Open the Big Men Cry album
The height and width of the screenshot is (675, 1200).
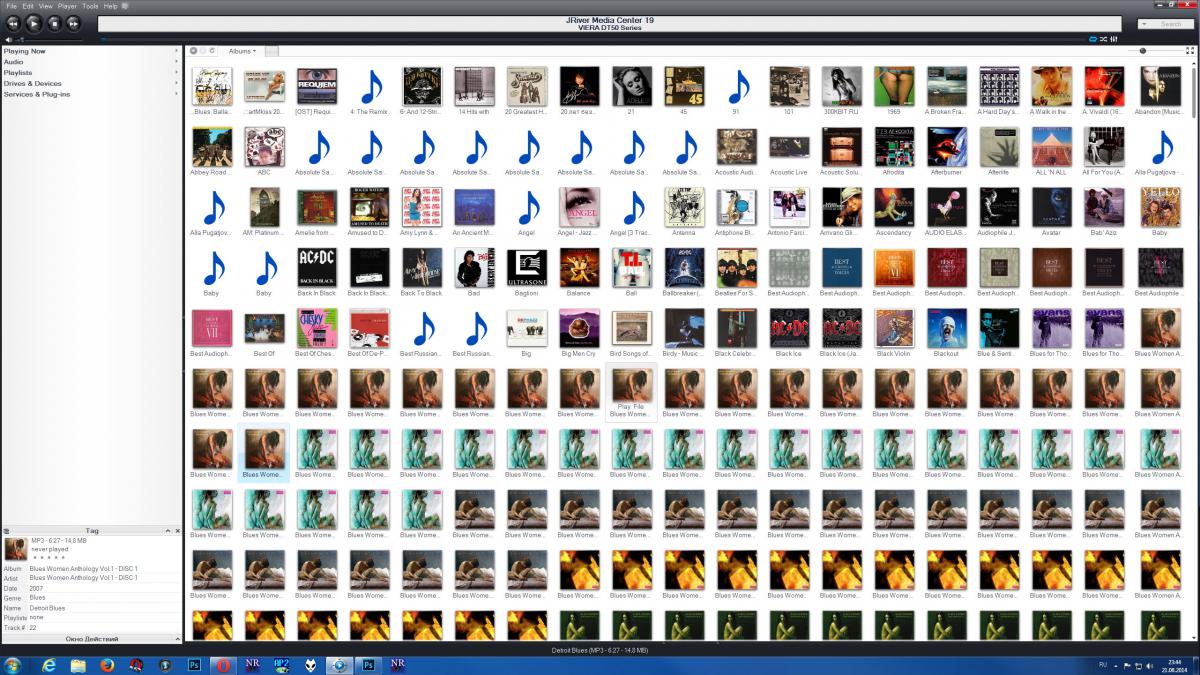coord(579,328)
